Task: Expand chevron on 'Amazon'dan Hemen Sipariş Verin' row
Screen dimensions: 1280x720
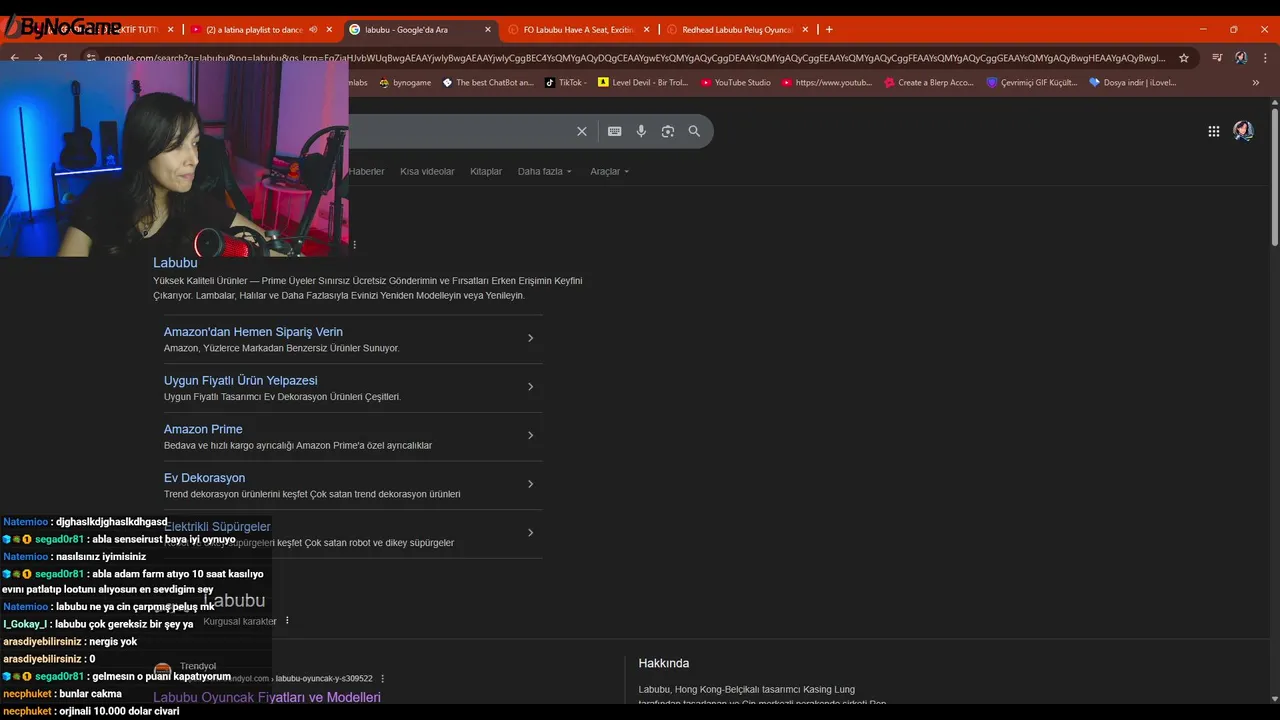Action: (x=530, y=338)
